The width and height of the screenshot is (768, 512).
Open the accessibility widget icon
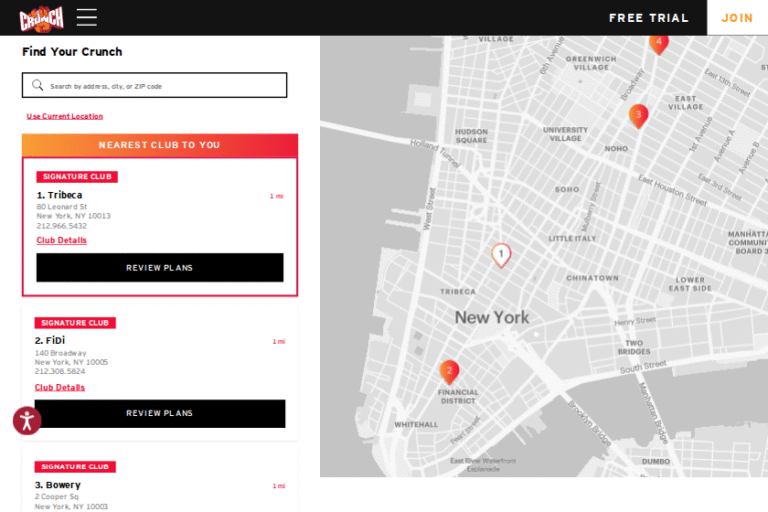pos(27,420)
